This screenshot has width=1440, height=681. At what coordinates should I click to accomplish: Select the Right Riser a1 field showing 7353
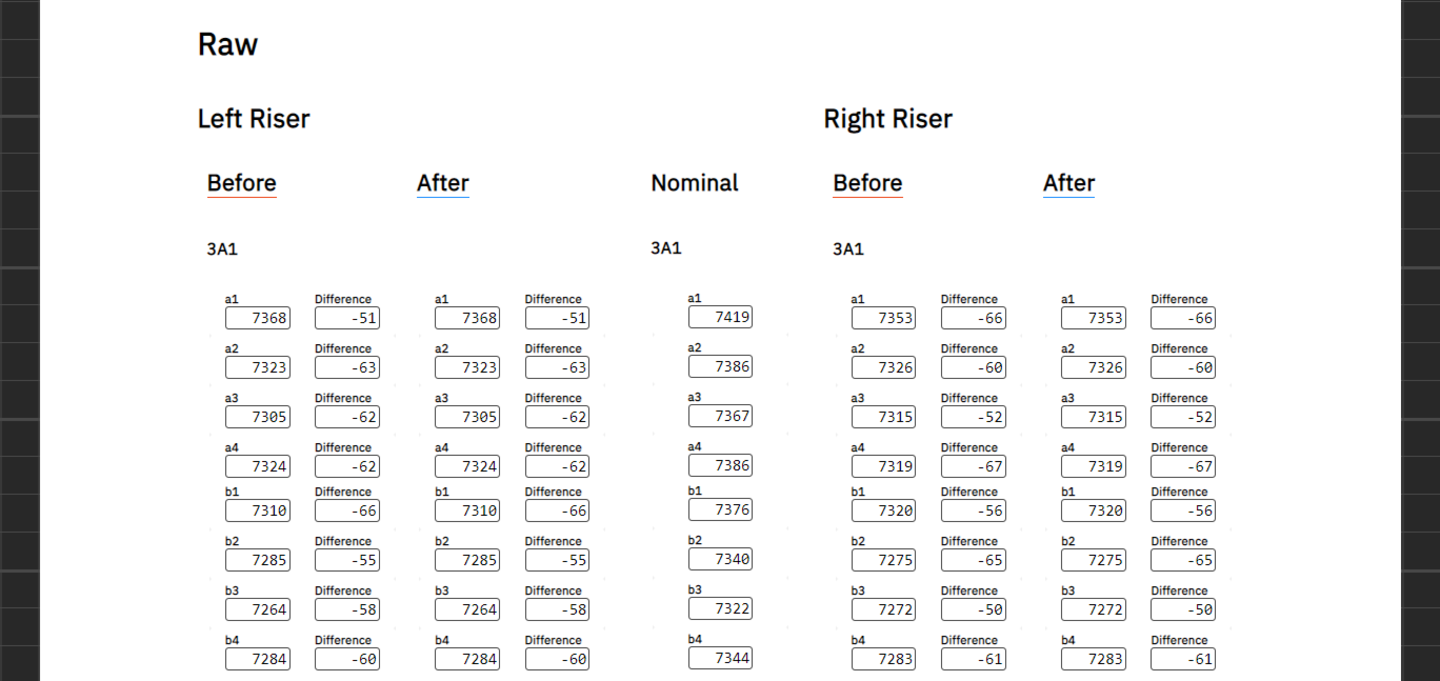point(883,318)
